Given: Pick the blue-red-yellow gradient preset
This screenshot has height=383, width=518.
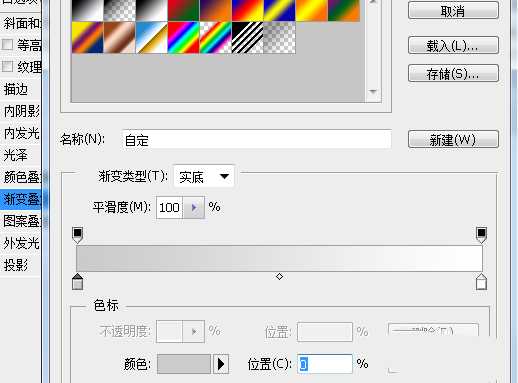Looking at the screenshot, I should pyautogui.click(x=247, y=10).
